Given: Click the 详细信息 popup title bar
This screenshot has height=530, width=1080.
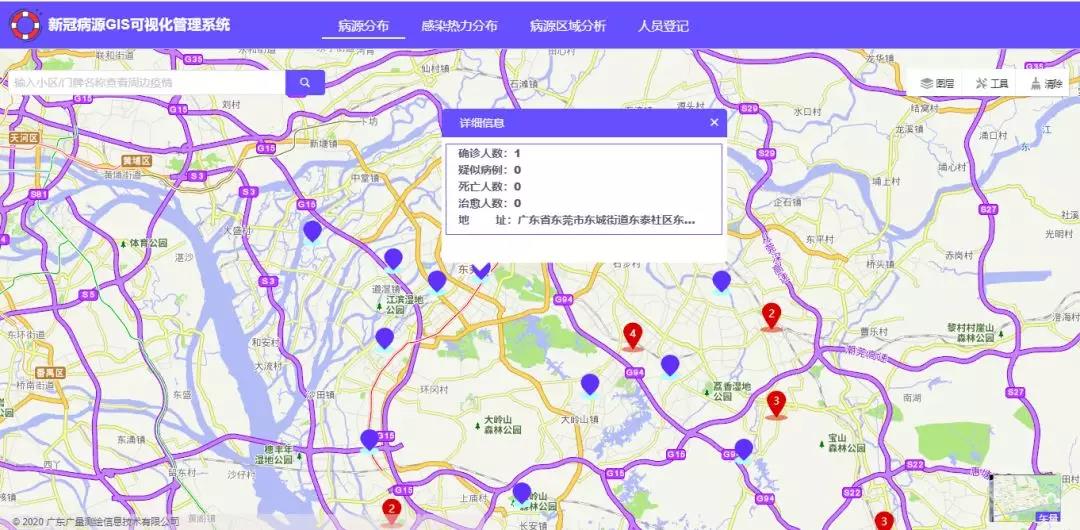Looking at the screenshot, I should tap(570, 123).
